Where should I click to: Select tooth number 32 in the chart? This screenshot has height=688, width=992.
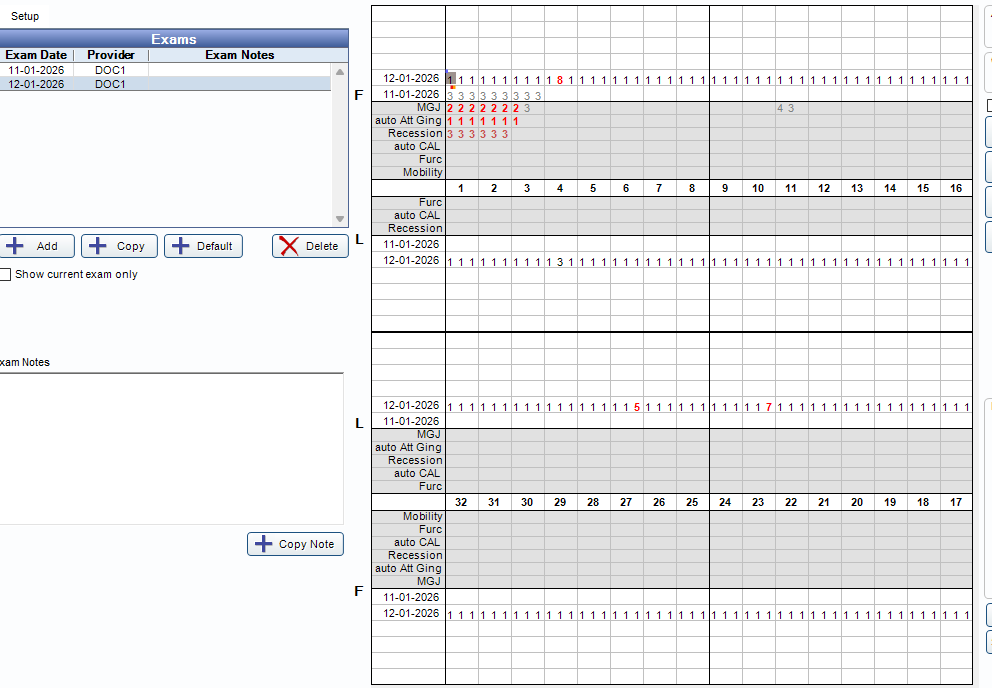pos(461,502)
